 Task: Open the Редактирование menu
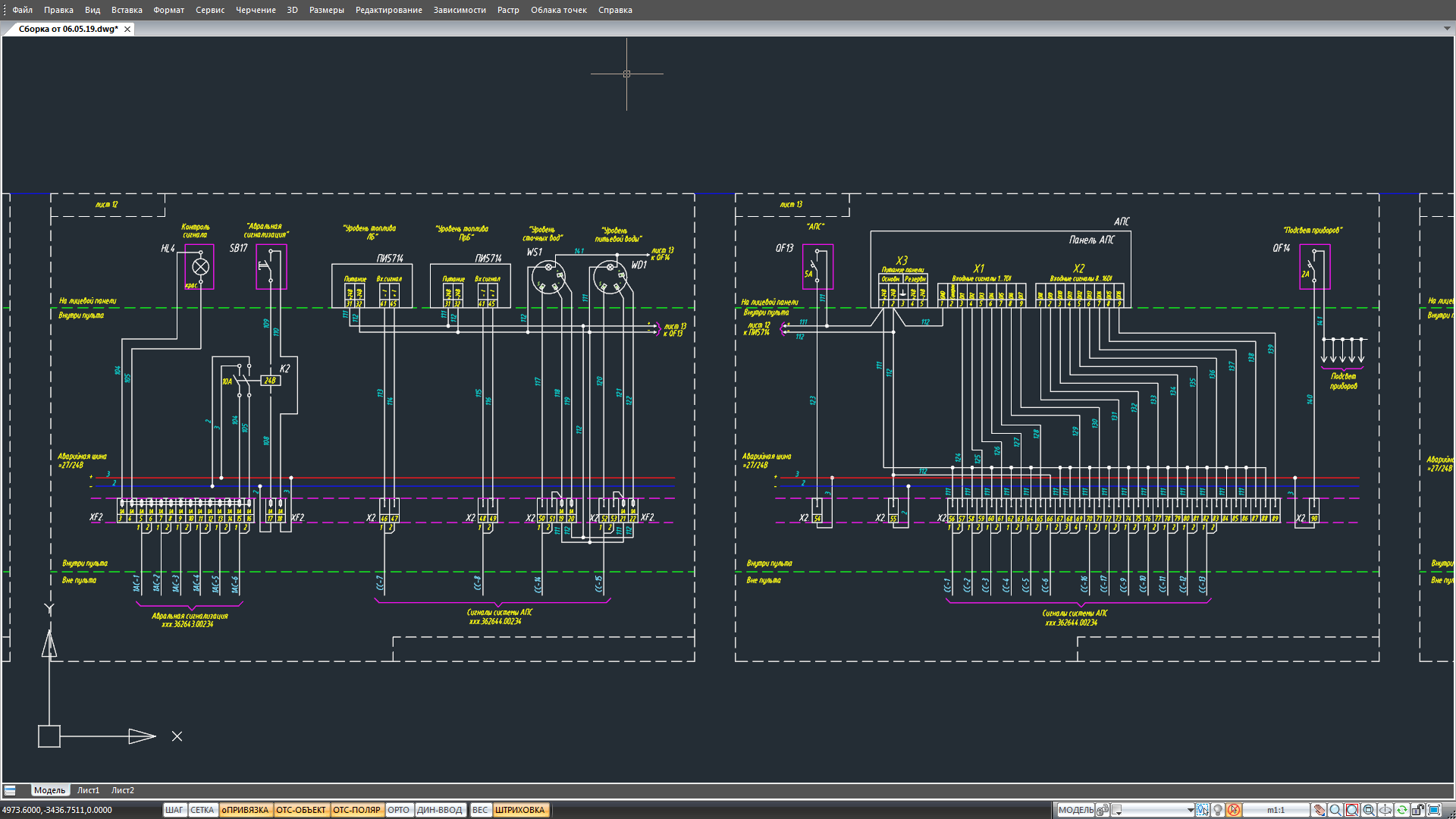click(389, 10)
